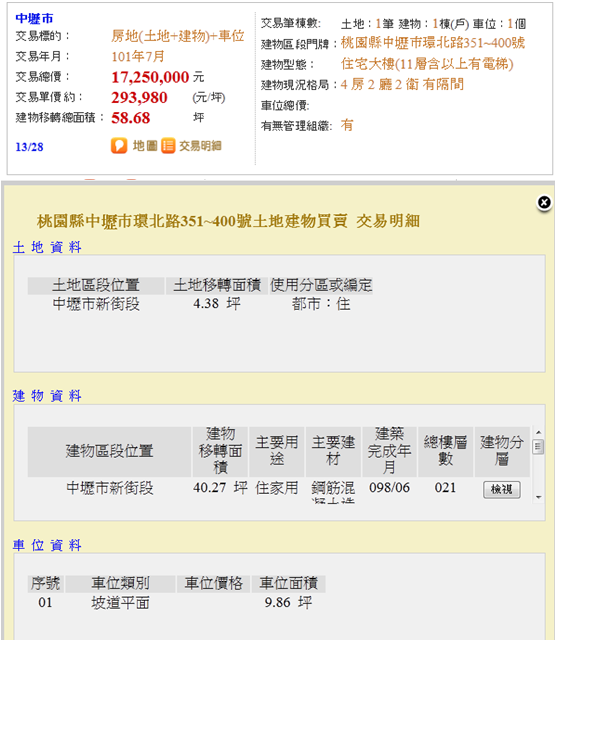
Task: Click the 主要建材 column header
Action: pos(333,450)
